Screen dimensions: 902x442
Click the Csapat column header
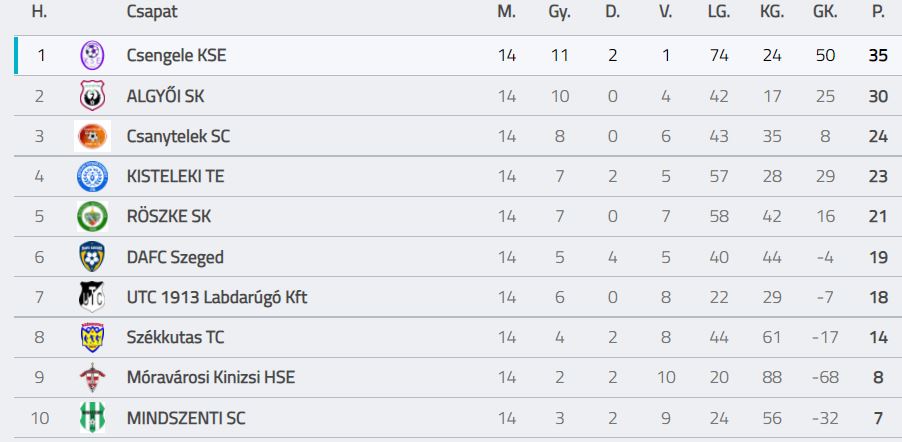(152, 13)
